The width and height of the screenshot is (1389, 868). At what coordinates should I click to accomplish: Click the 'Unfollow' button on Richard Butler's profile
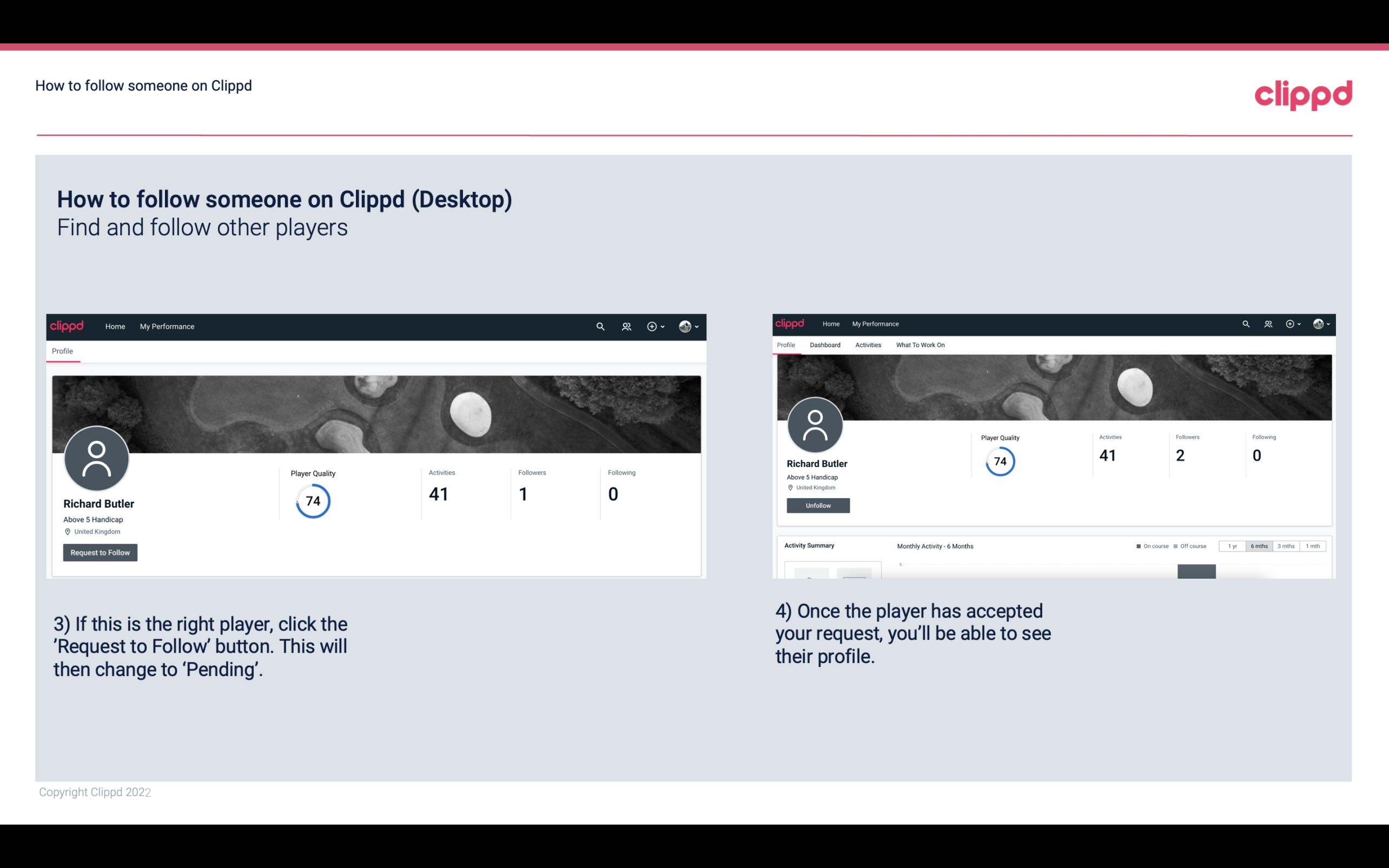(817, 505)
